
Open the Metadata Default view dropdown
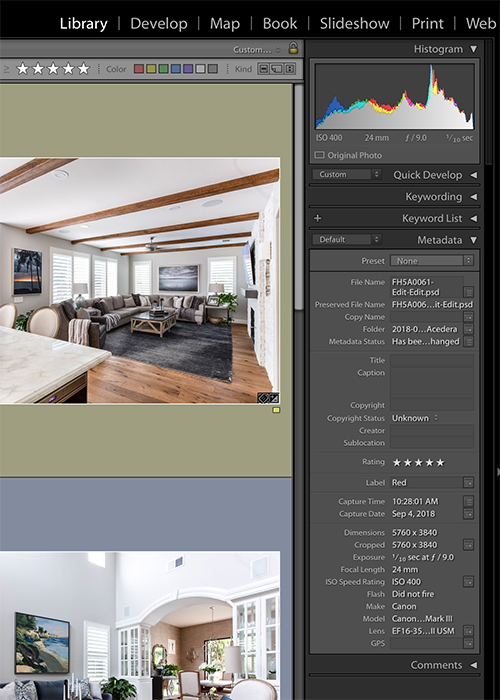346,240
